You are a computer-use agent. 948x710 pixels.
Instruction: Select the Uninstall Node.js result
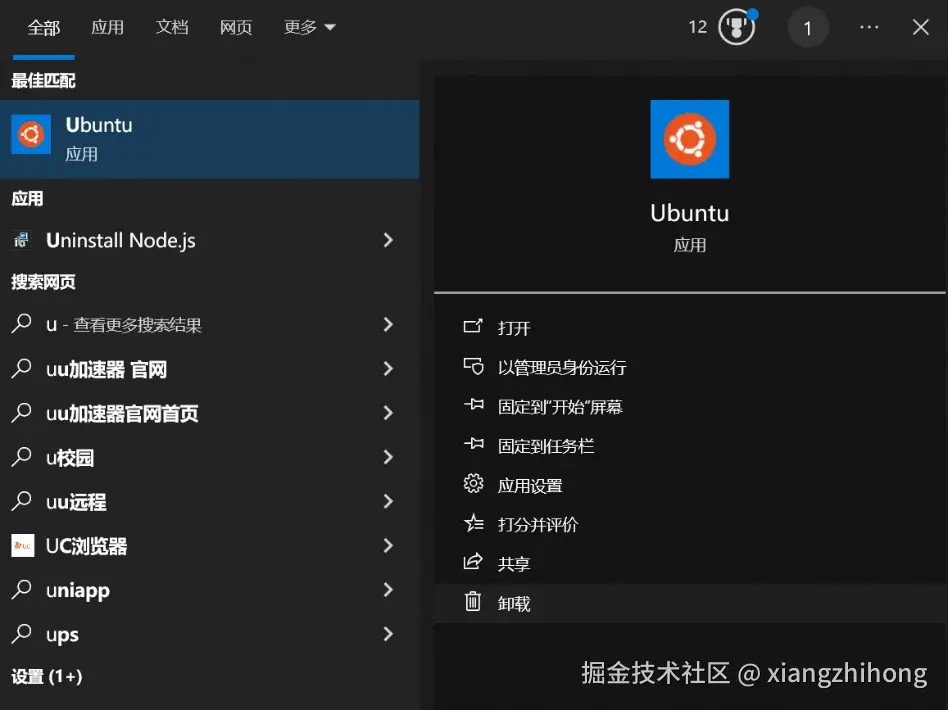point(209,240)
